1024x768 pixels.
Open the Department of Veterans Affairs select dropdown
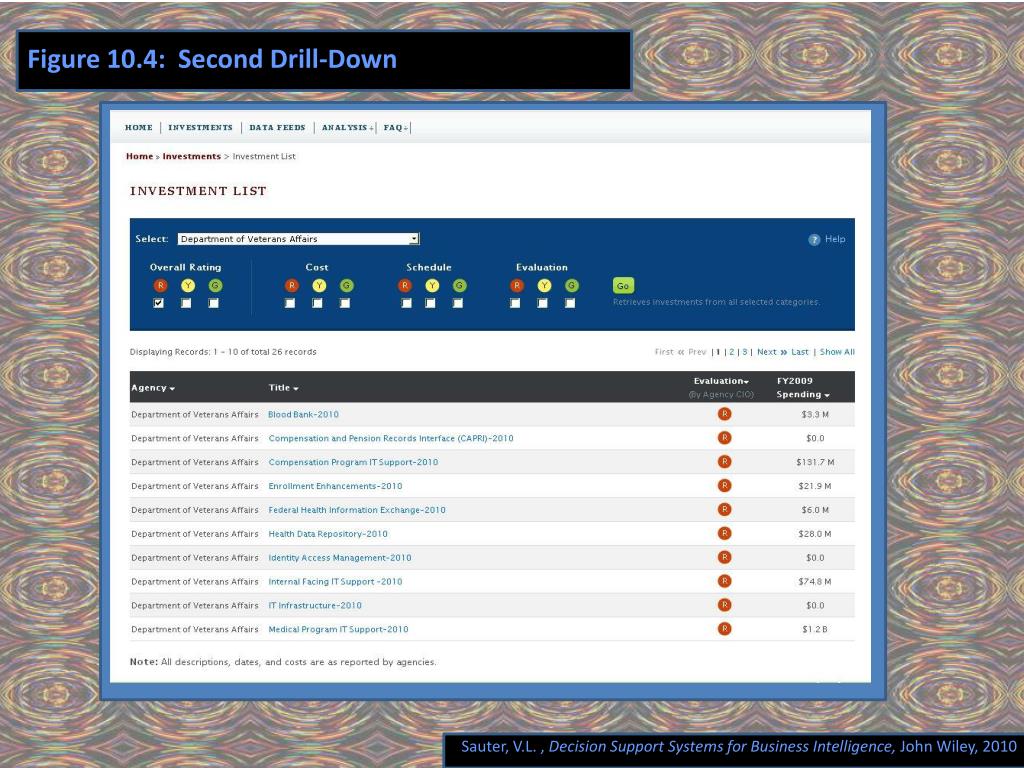298,239
